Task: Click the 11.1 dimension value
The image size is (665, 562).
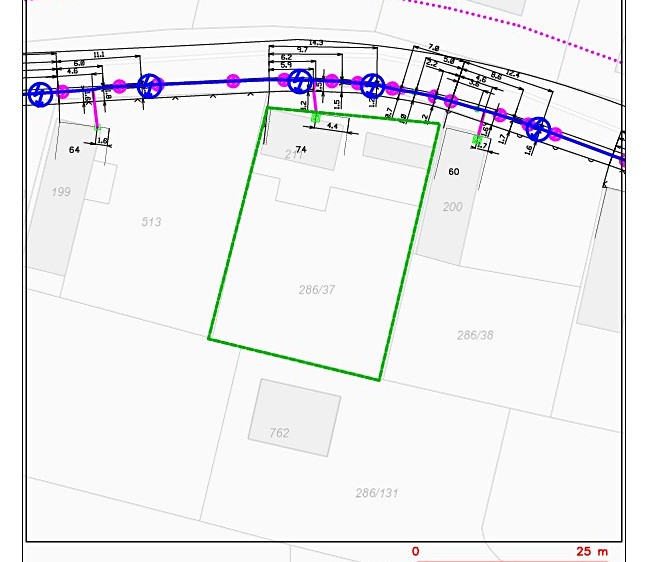Action: [98, 55]
